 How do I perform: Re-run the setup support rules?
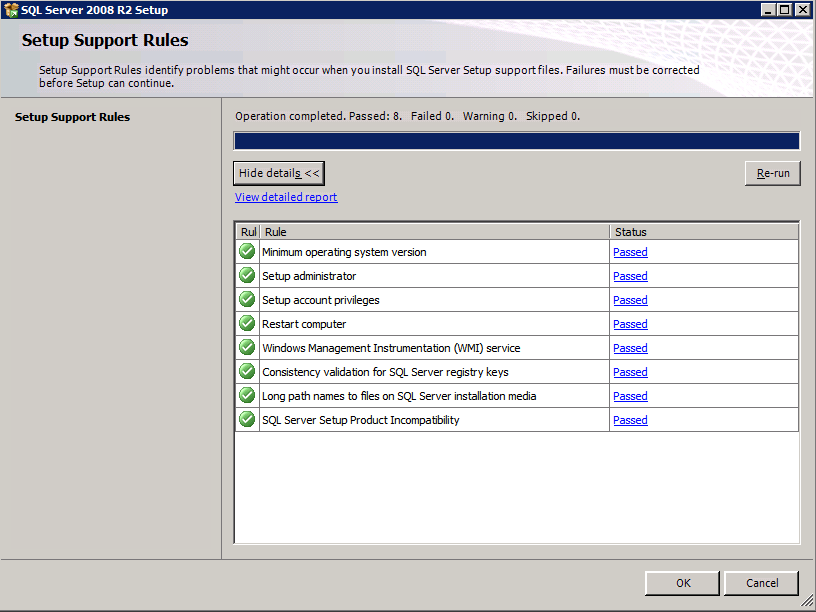pyautogui.click(x=773, y=173)
